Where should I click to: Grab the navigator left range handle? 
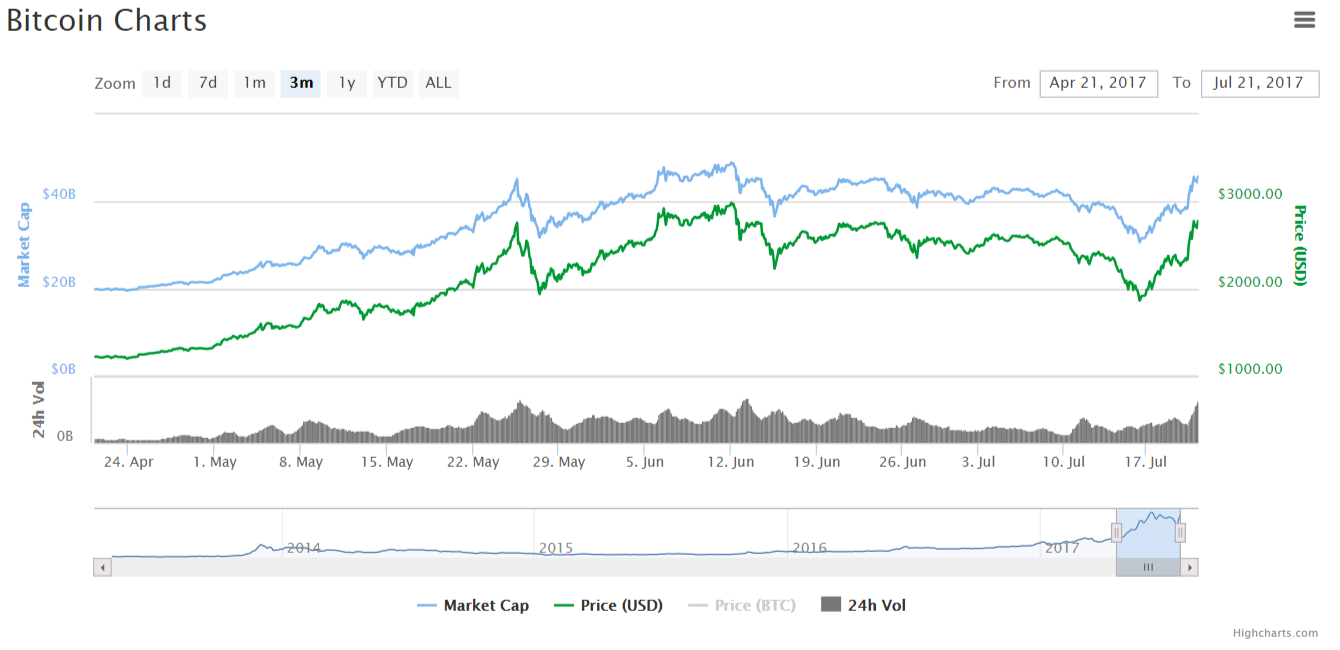click(1116, 533)
